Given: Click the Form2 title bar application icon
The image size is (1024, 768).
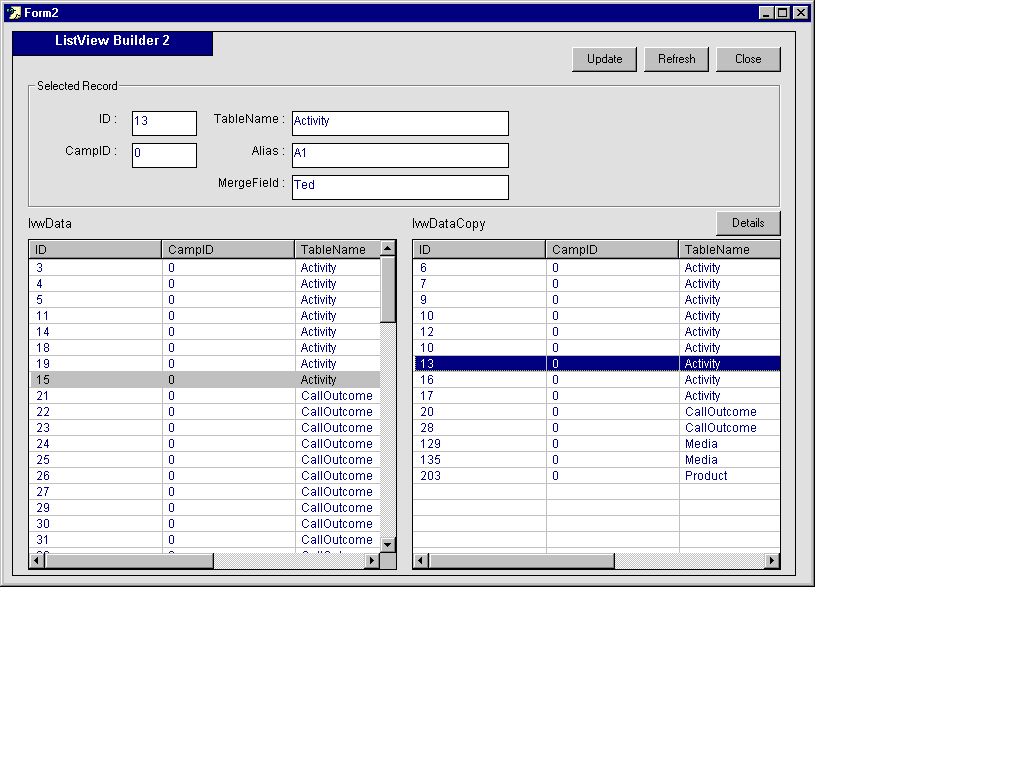Looking at the screenshot, I should [x=14, y=12].
